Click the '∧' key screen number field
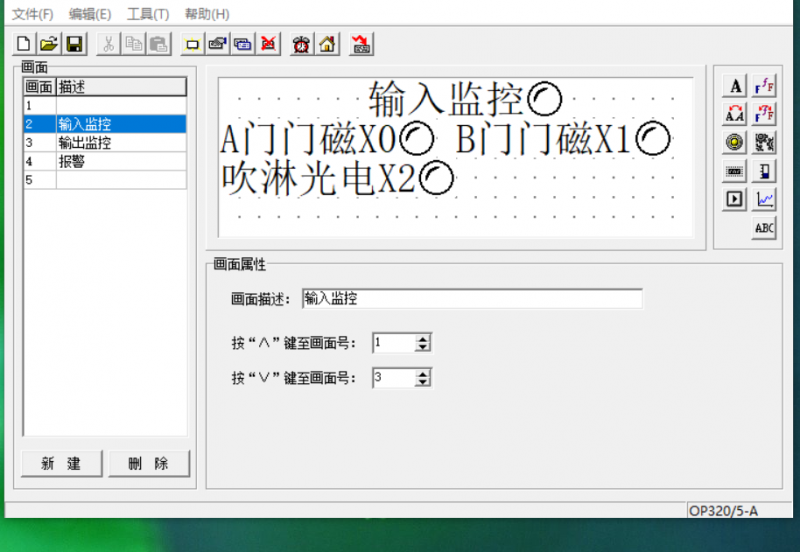Screen dimensions: 800x552 pos(394,343)
